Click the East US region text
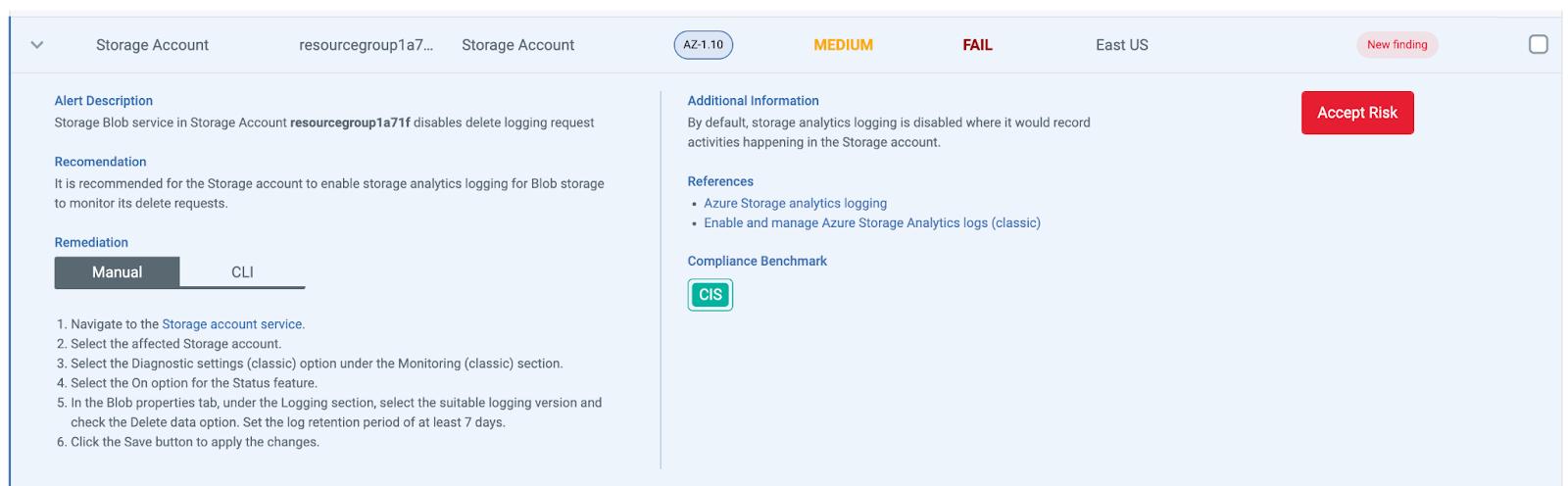 coord(1121,45)
